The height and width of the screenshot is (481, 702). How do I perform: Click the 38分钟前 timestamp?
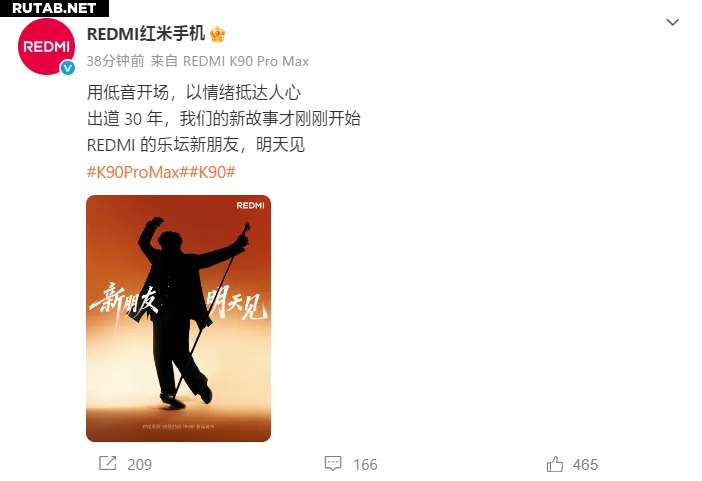tap(115, 61)
